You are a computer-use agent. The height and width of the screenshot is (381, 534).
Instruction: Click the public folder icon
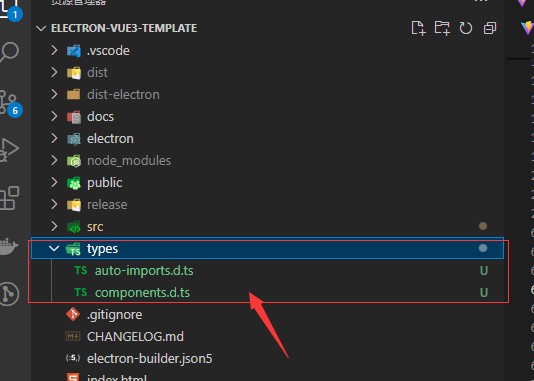point(74,183)
